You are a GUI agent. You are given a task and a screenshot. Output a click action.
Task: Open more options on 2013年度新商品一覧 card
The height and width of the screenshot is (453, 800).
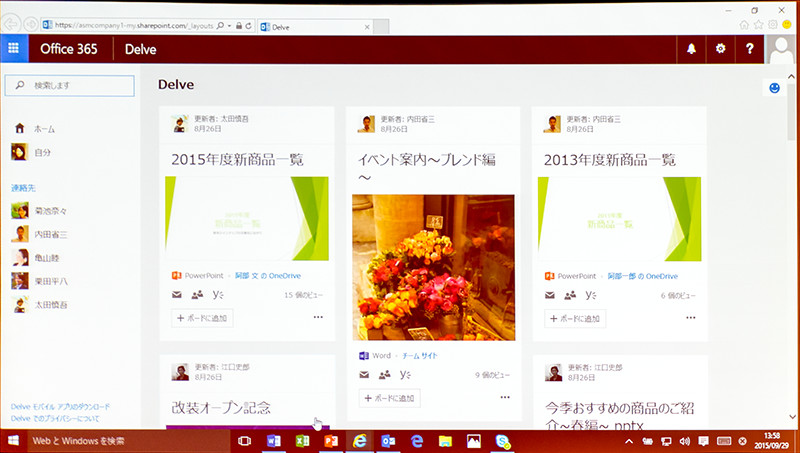[691, 317]
